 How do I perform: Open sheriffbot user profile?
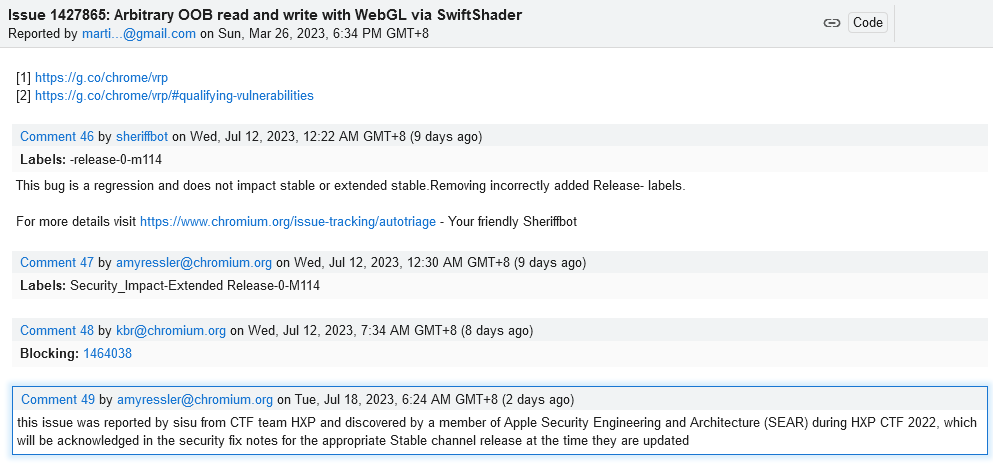(x=142, y=136)
